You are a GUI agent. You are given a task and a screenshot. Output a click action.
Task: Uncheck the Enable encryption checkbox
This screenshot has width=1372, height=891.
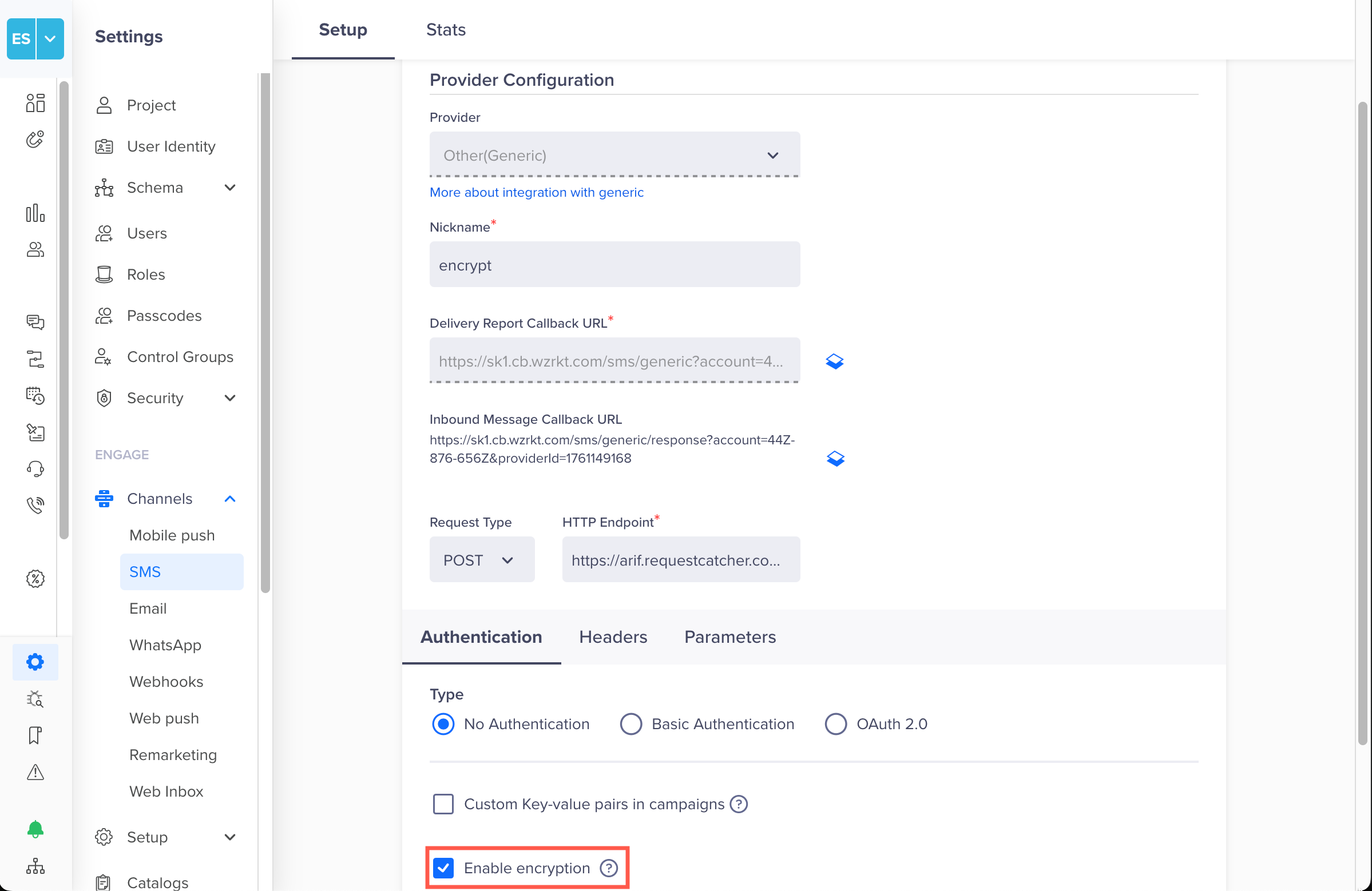pyautogui.click(x=443, y=868)
